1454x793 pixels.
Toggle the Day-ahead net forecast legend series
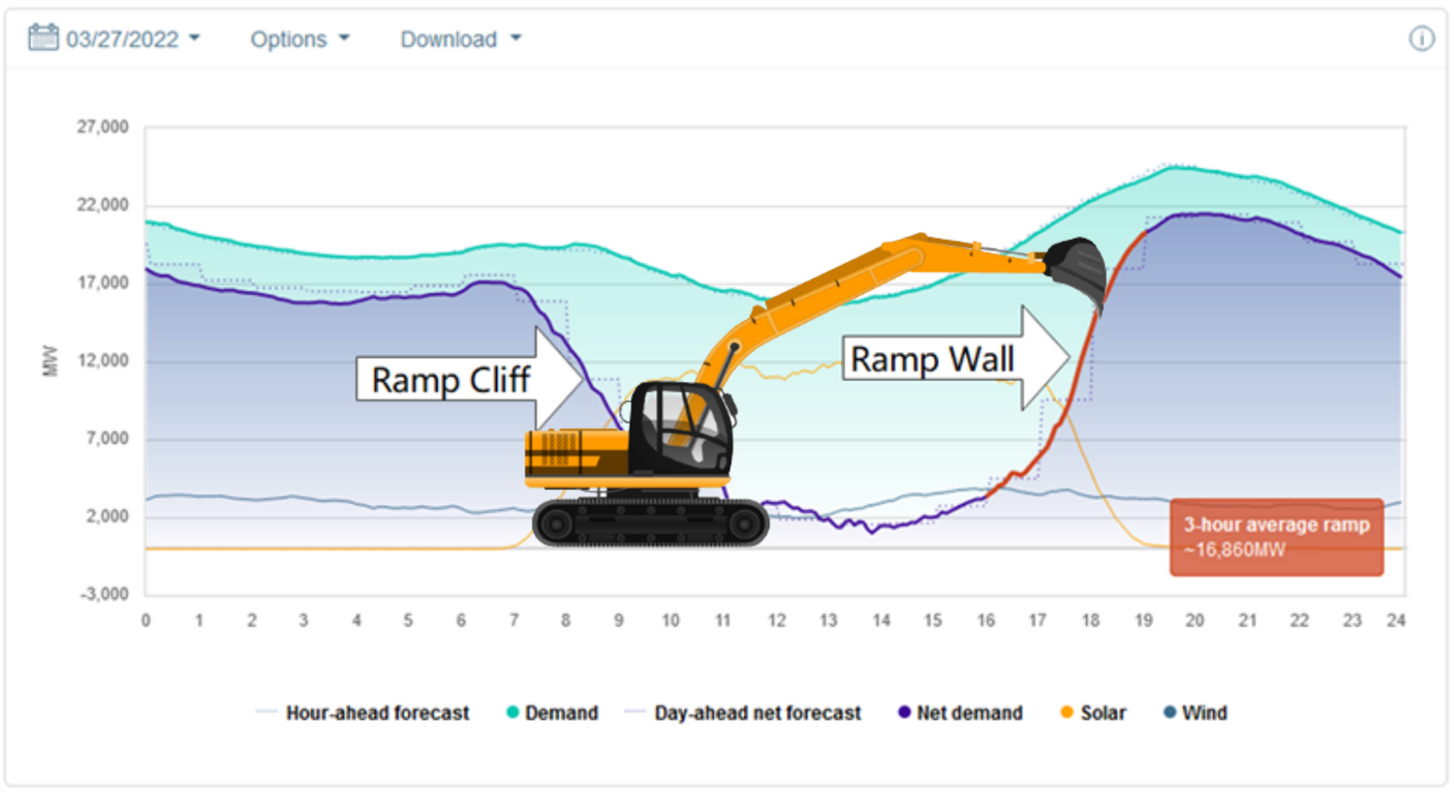click(757, 713)
